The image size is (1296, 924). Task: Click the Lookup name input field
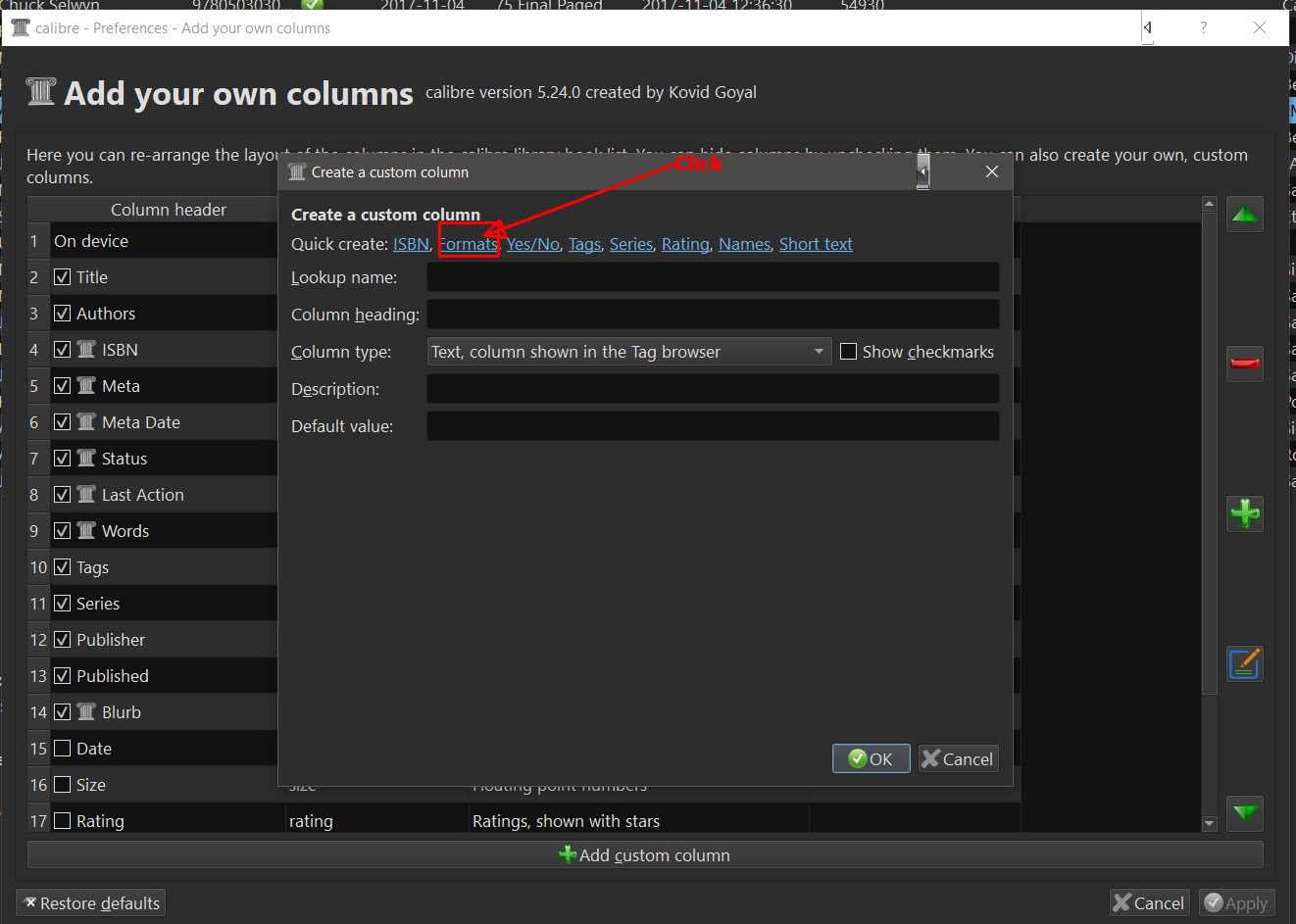pos(713,277)
